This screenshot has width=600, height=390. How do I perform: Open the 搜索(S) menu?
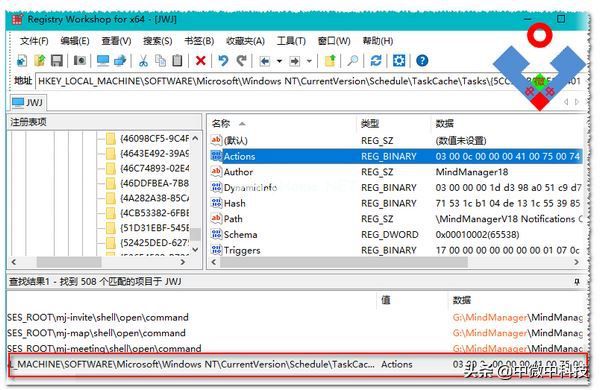158,41
